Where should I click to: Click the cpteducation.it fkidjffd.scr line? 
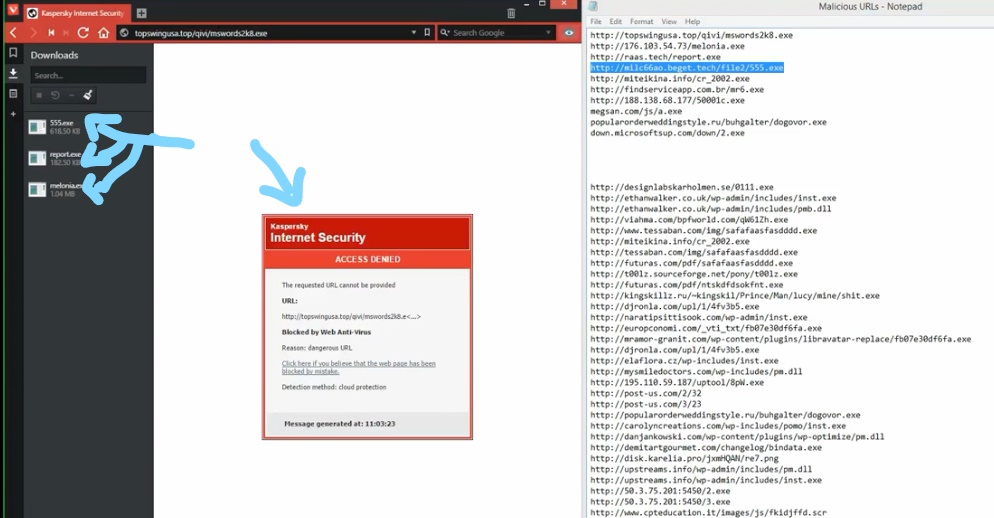click(x=708, y=512)
